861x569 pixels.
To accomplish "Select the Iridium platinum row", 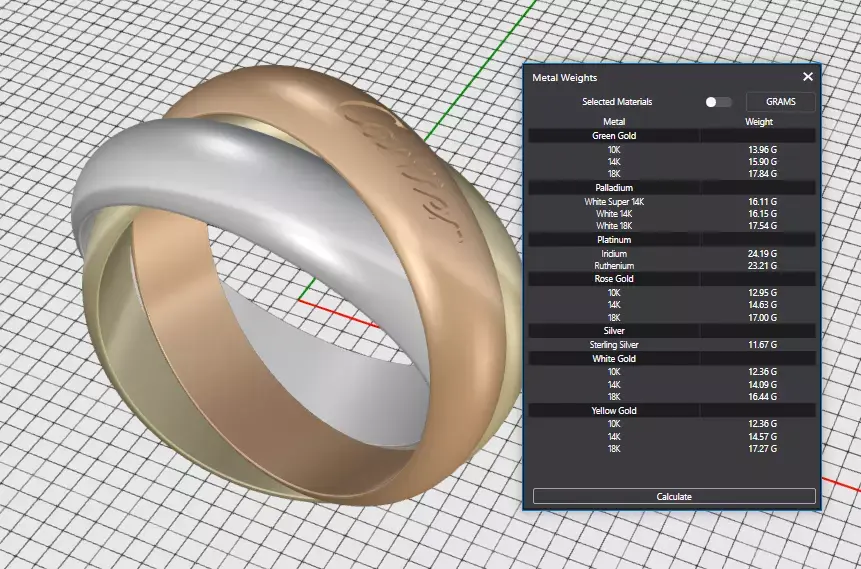I will click(672, 254).
